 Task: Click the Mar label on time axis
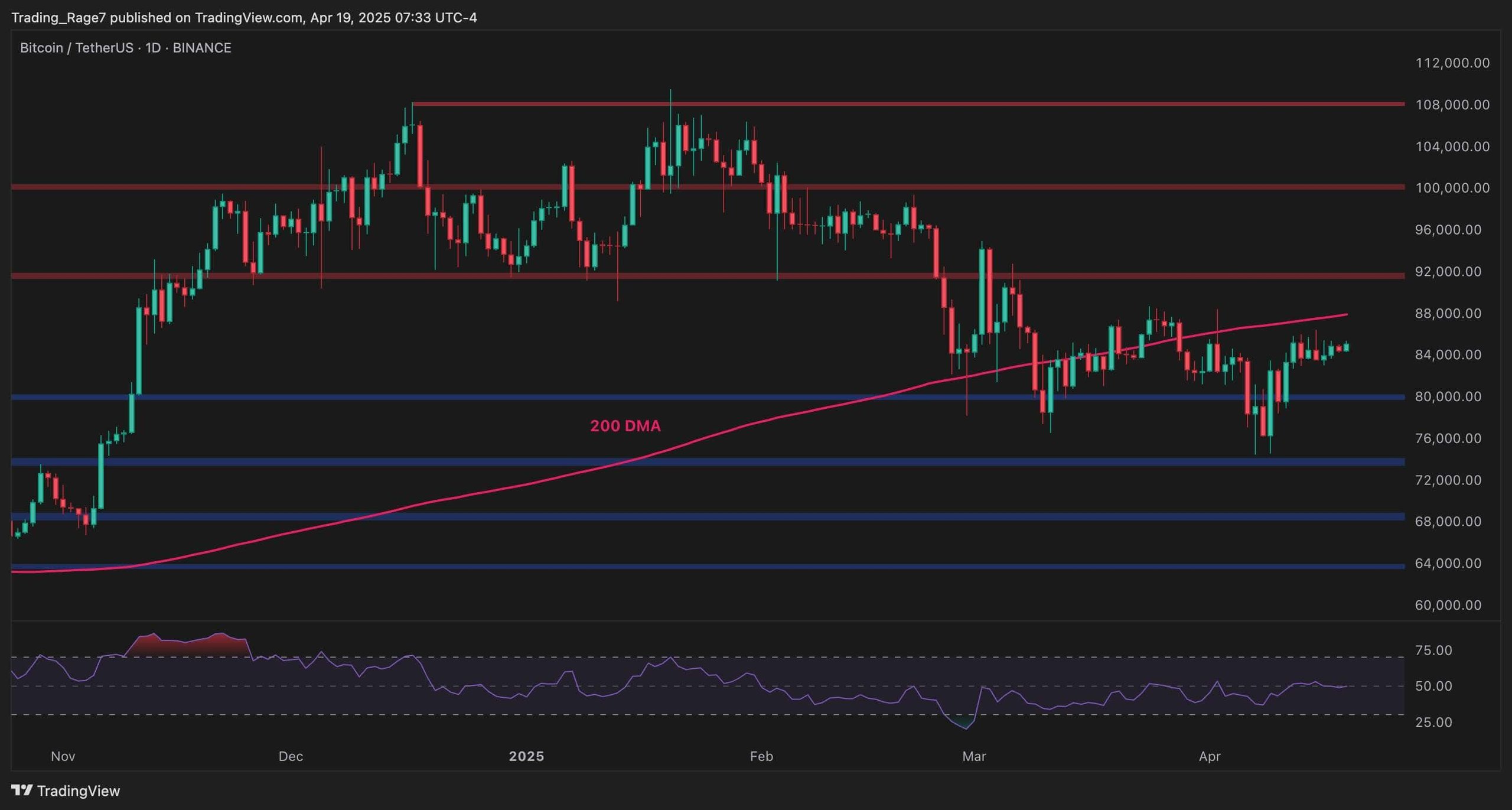coord(973,756)
